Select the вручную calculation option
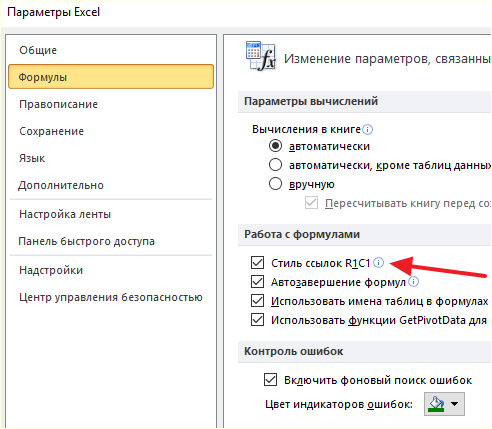492x429 pixels. (275, 184)
